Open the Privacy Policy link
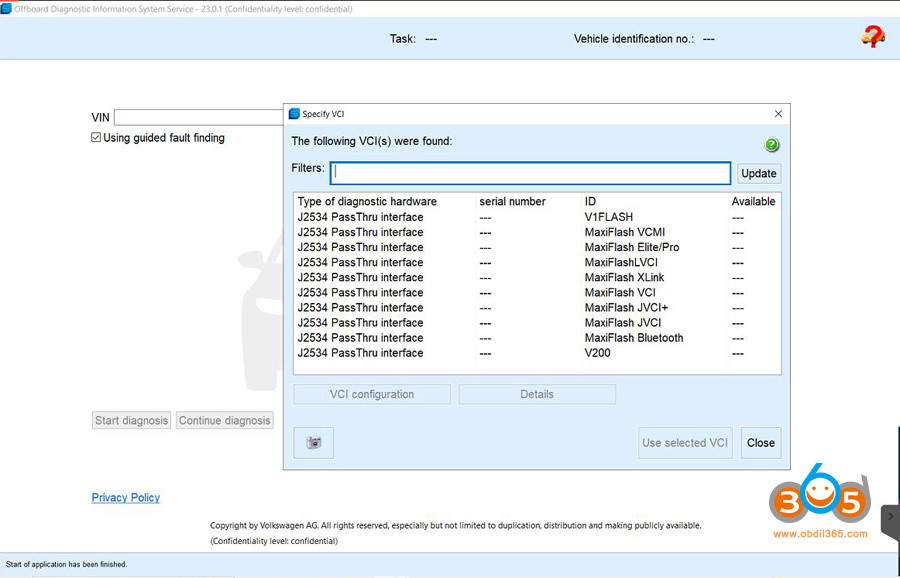This screenshot has width=900, height=578. 125,498
